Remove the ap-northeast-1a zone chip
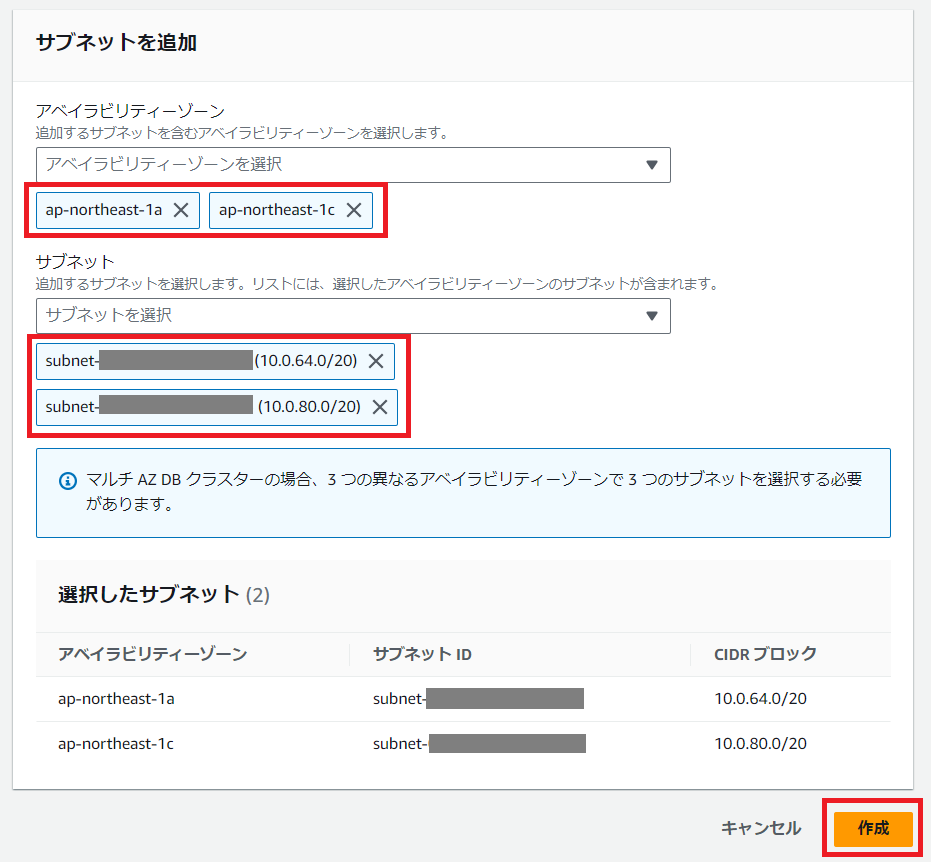 pos(181,210)
